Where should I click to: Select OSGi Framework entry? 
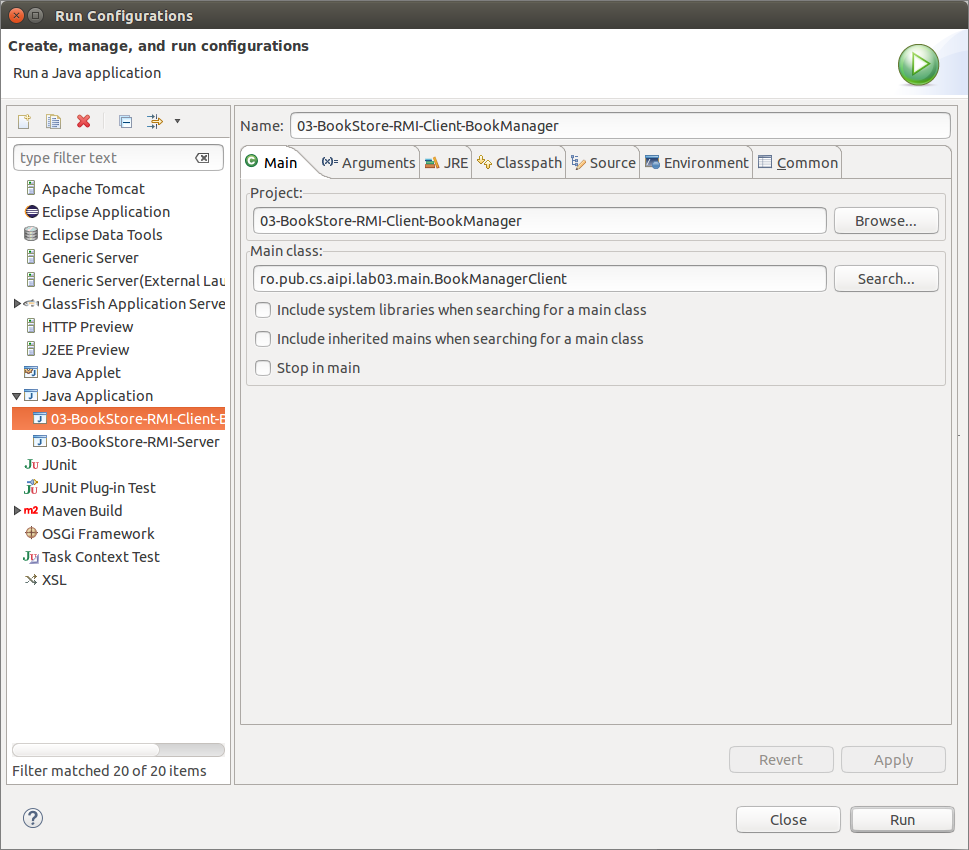click(x=90, y=533)
